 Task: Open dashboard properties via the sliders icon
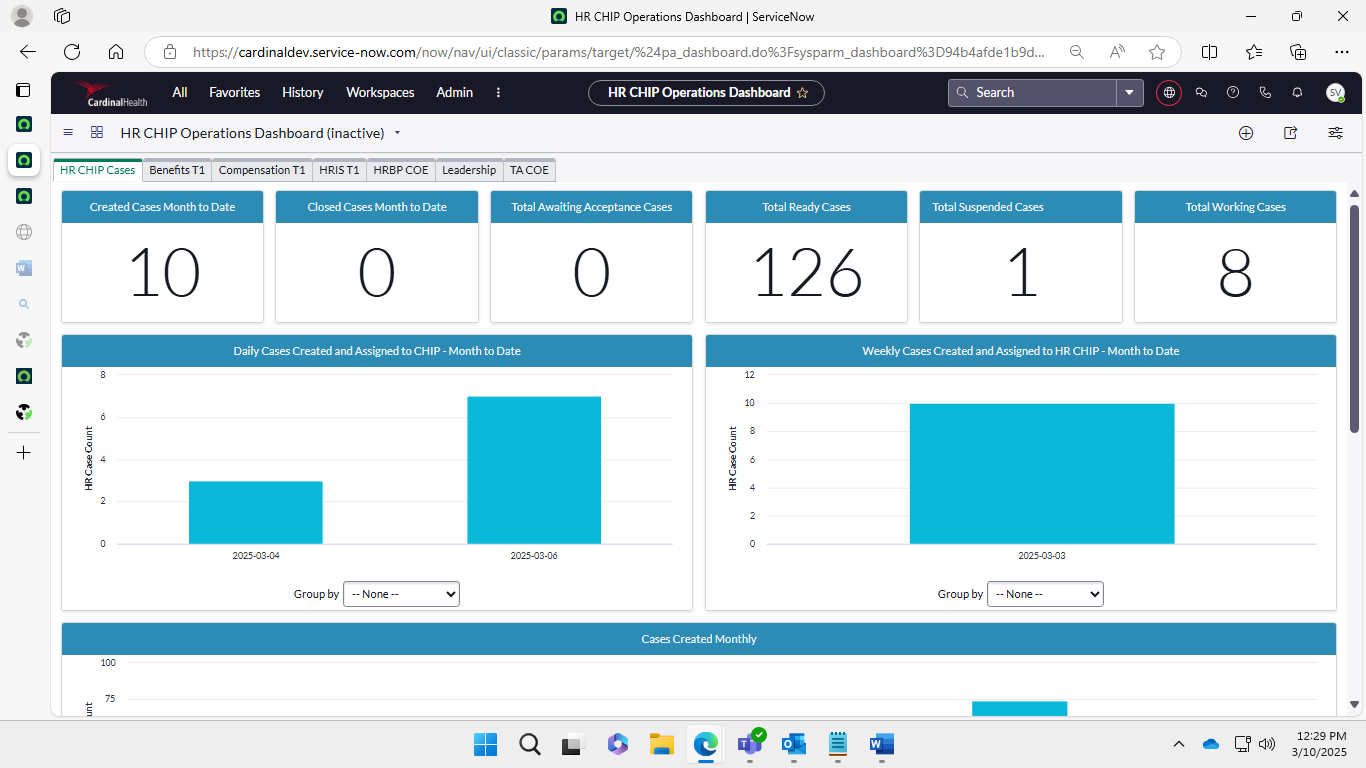point(1335,133)
